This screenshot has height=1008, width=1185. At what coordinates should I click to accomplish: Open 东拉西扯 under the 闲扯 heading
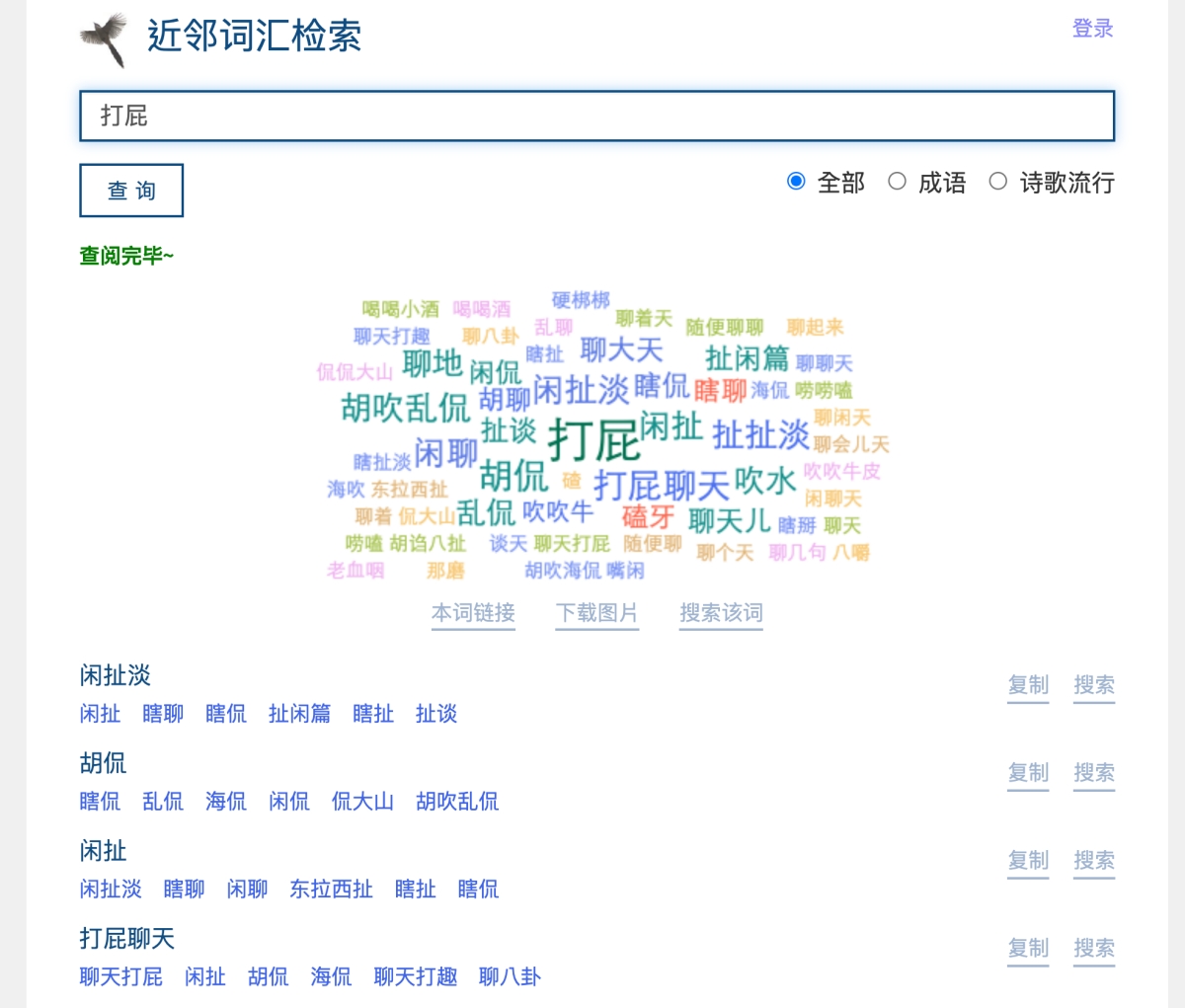click(x=331, y=890)
